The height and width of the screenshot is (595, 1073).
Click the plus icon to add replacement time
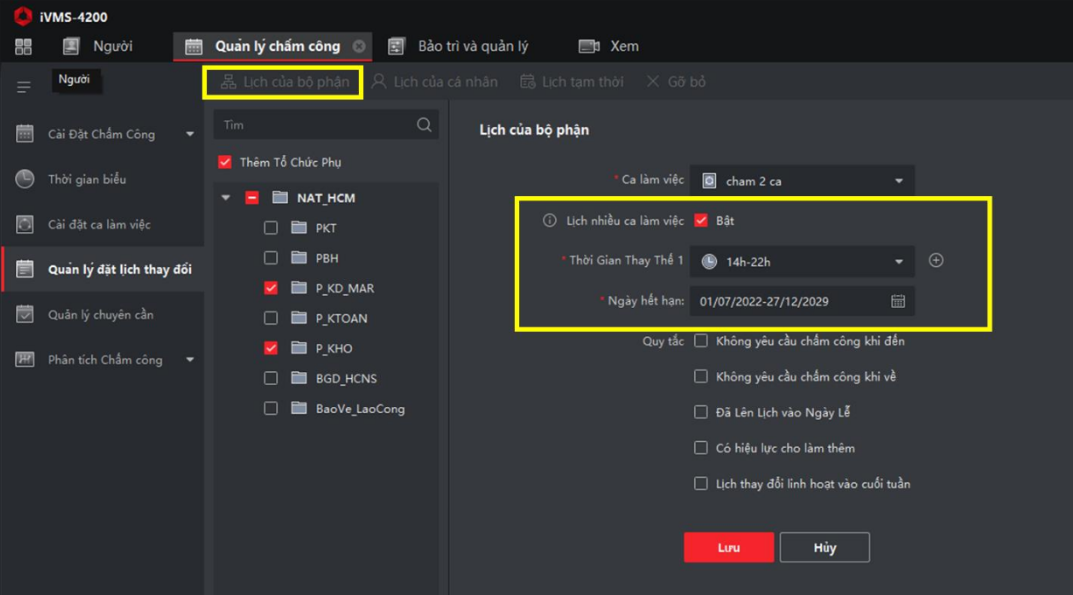936,261
